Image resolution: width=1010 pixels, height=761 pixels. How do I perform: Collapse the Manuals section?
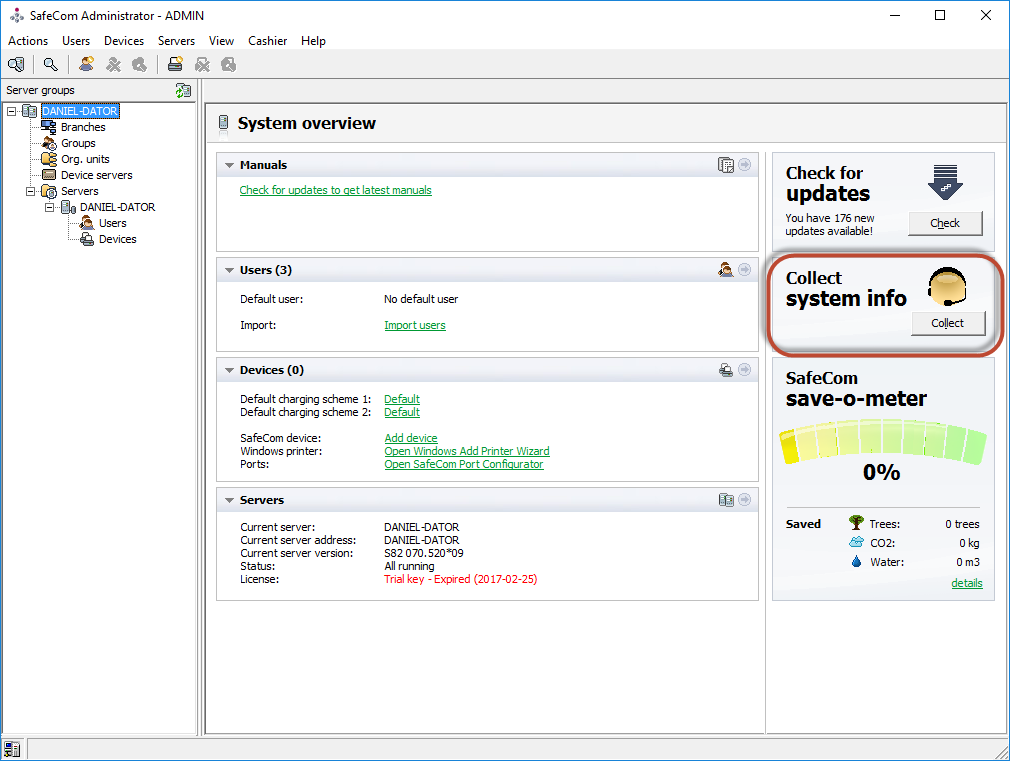click(229, 165)
